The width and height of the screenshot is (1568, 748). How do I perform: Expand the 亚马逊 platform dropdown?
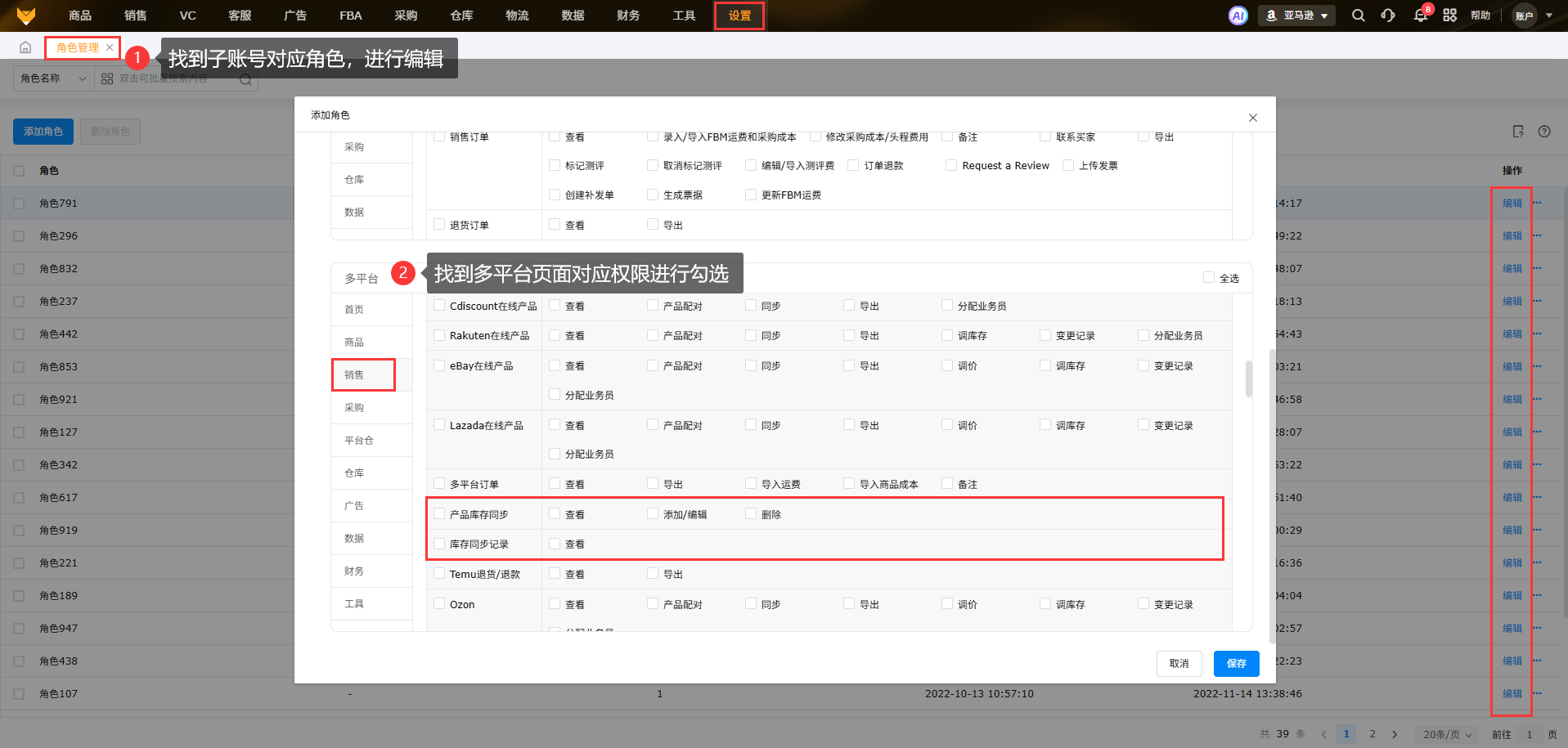tap(1296, 16)
